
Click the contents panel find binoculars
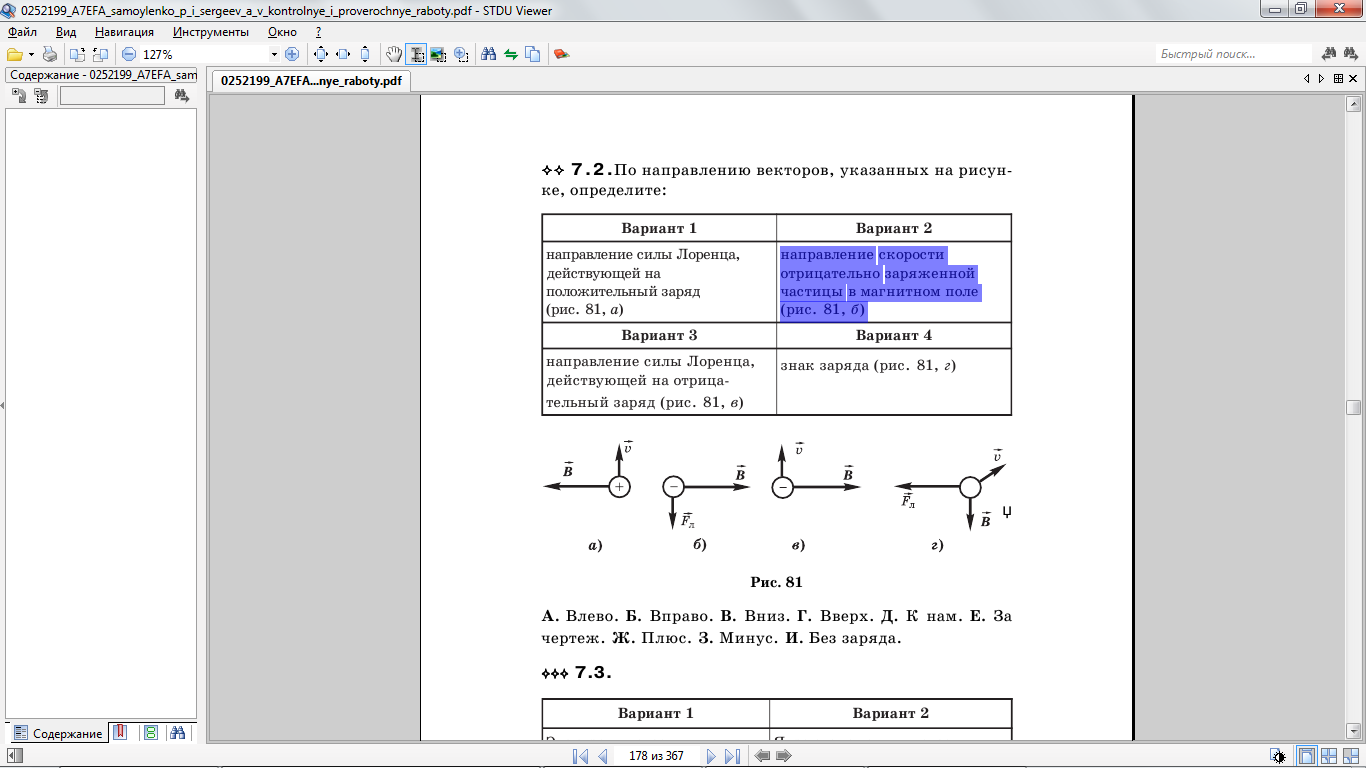click(181, 96)
